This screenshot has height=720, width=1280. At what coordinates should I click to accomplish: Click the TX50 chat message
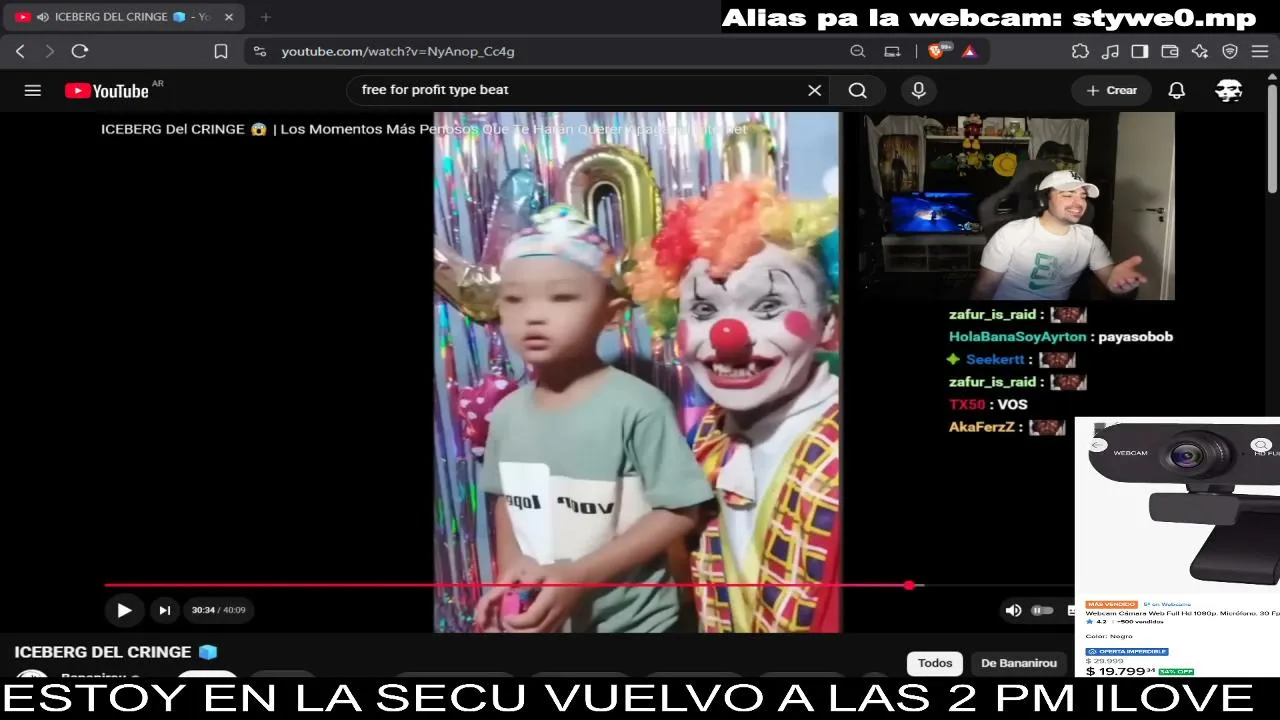[988, 404]
